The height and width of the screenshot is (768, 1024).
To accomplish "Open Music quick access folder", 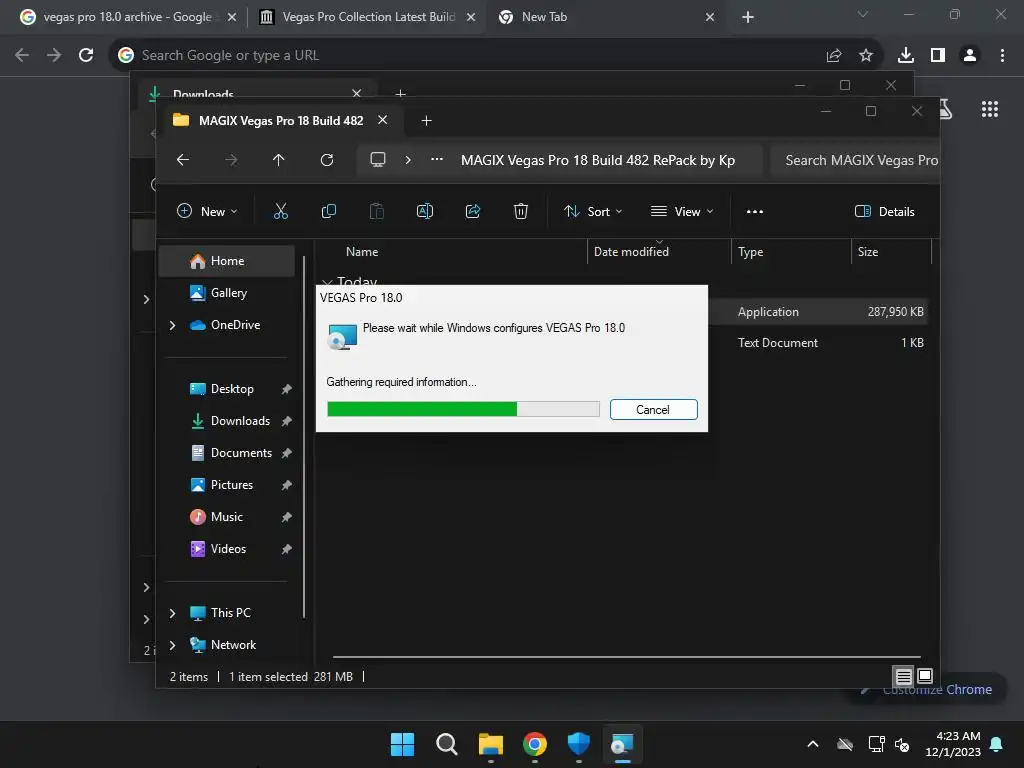I will pos(227,517).
